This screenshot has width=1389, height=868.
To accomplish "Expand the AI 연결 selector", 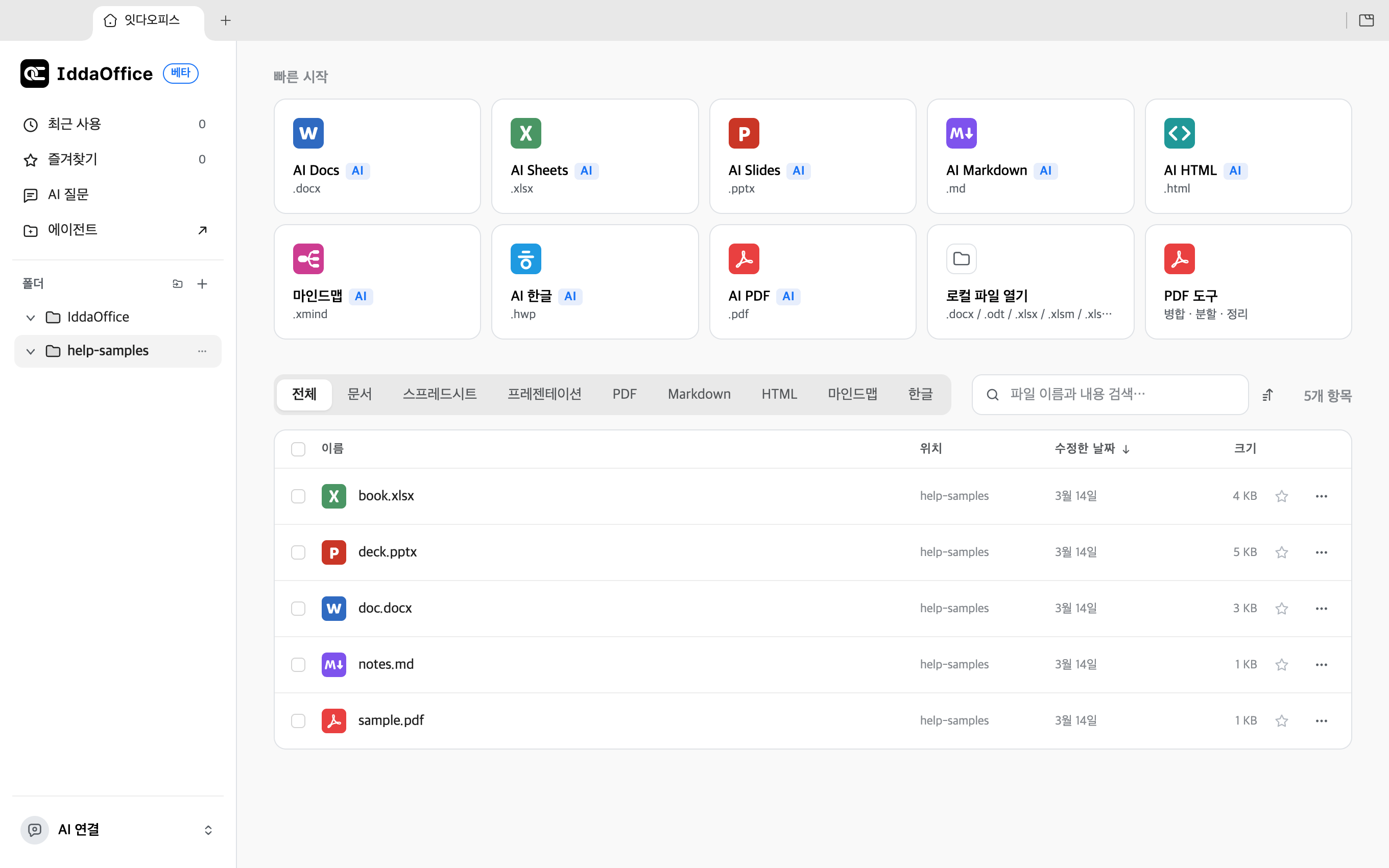I will [x=117, y=830].
